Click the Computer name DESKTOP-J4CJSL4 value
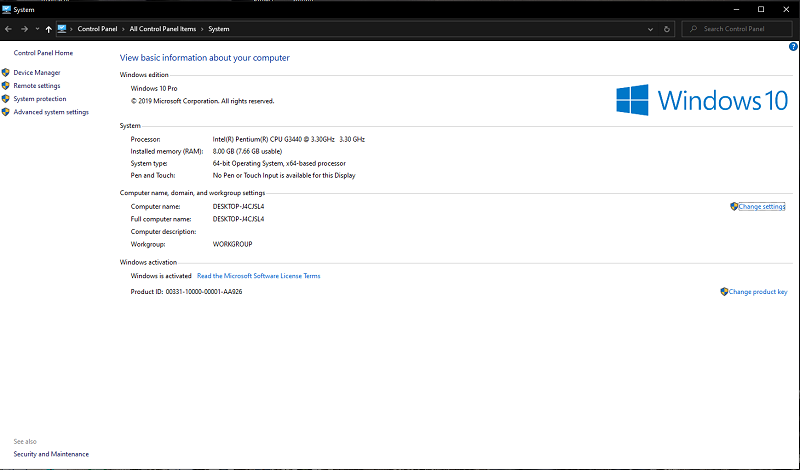Image resolution: width=800 pixels, height=470 pixels. click(x=238, y=207)
